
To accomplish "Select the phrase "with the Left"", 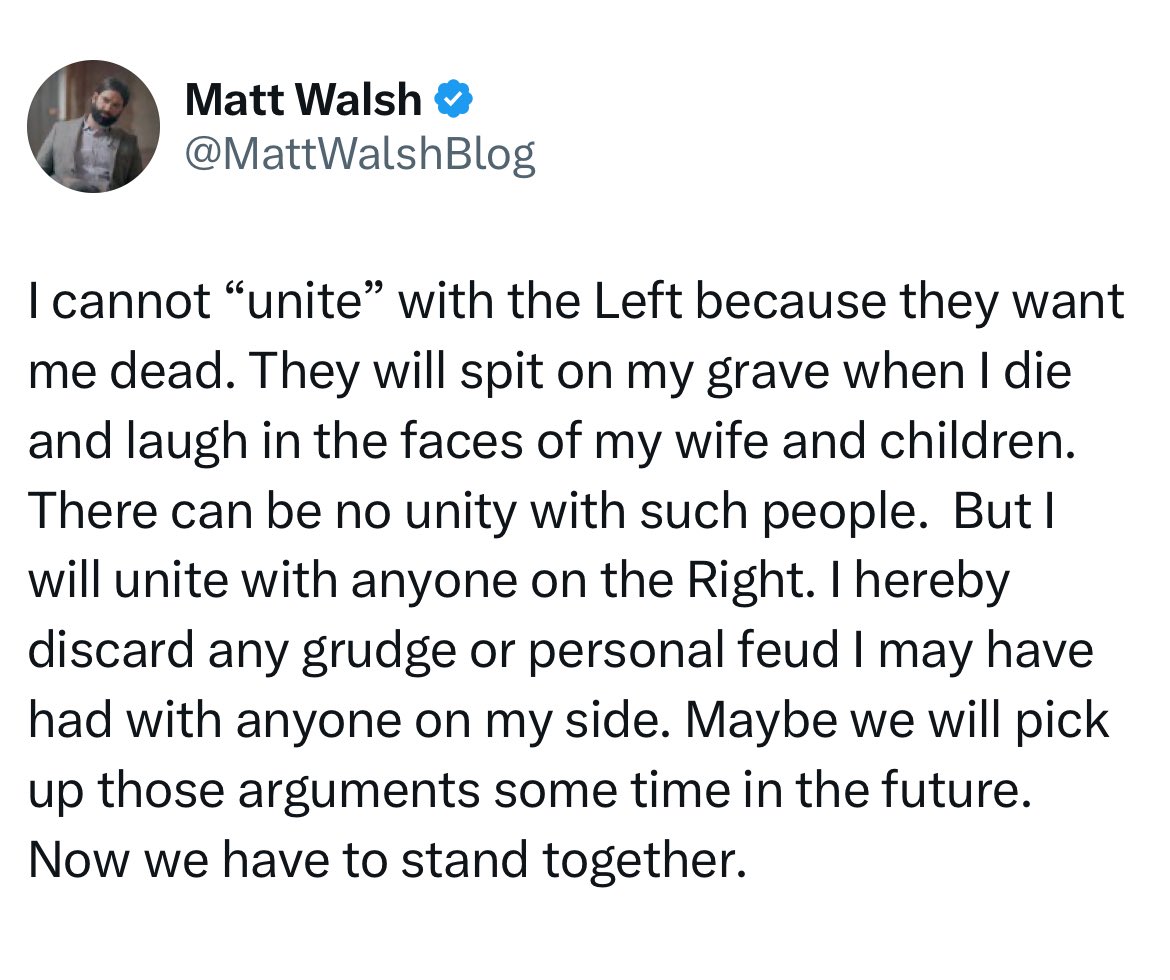I will pos(539,300).
